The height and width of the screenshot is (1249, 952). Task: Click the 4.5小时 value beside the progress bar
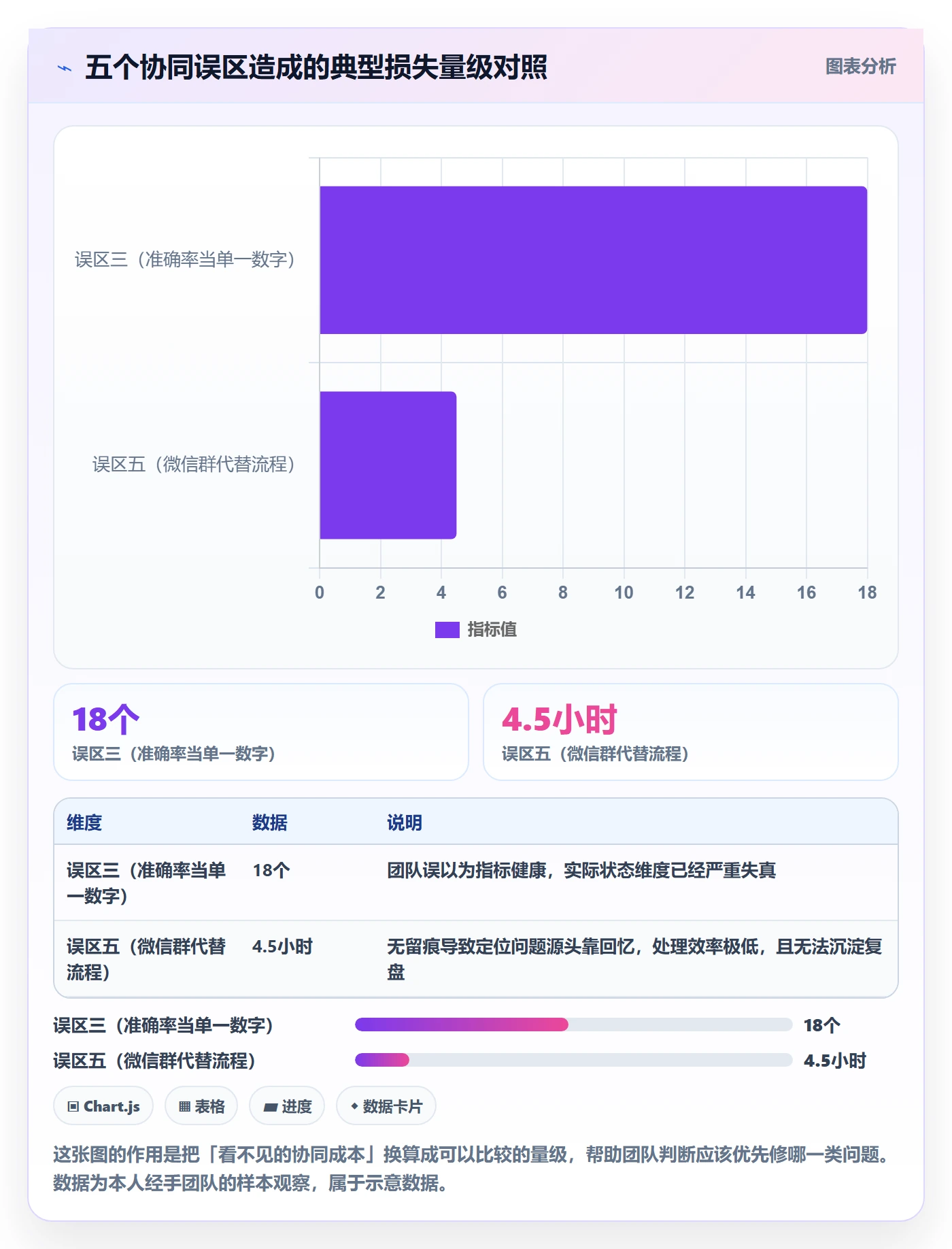tap(835, 1061)
